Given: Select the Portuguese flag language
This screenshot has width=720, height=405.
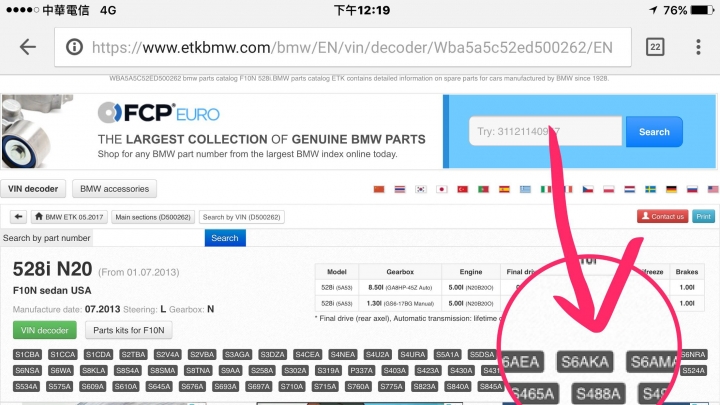Looking at the screenshot, I should pos(483,189).
